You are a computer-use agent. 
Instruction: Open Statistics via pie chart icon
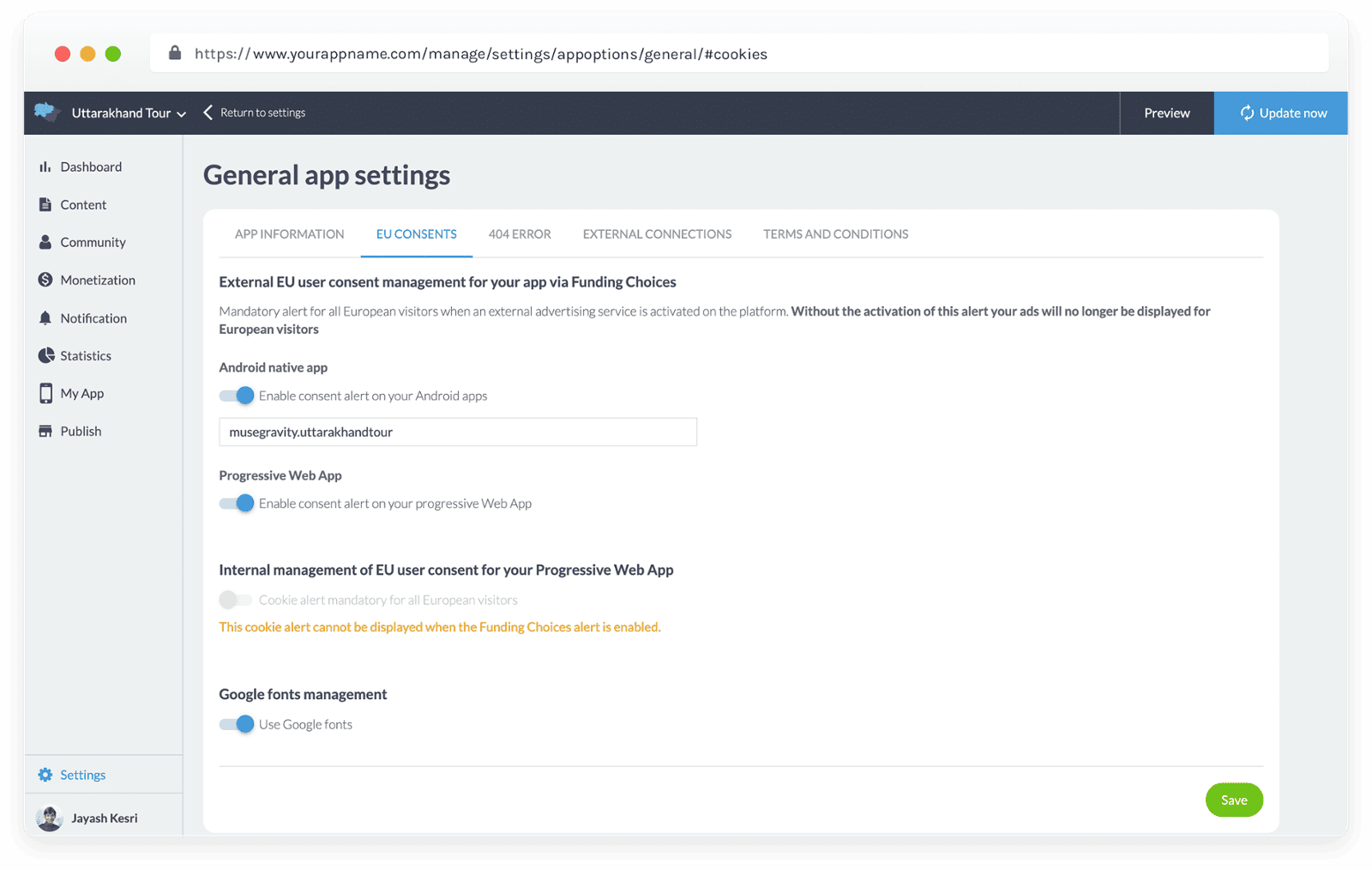point(45,356)
